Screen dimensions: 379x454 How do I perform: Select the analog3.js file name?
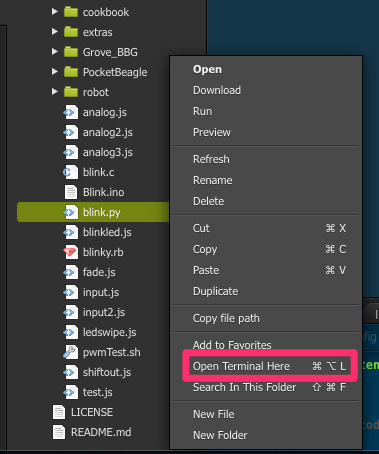pos(108,153)
